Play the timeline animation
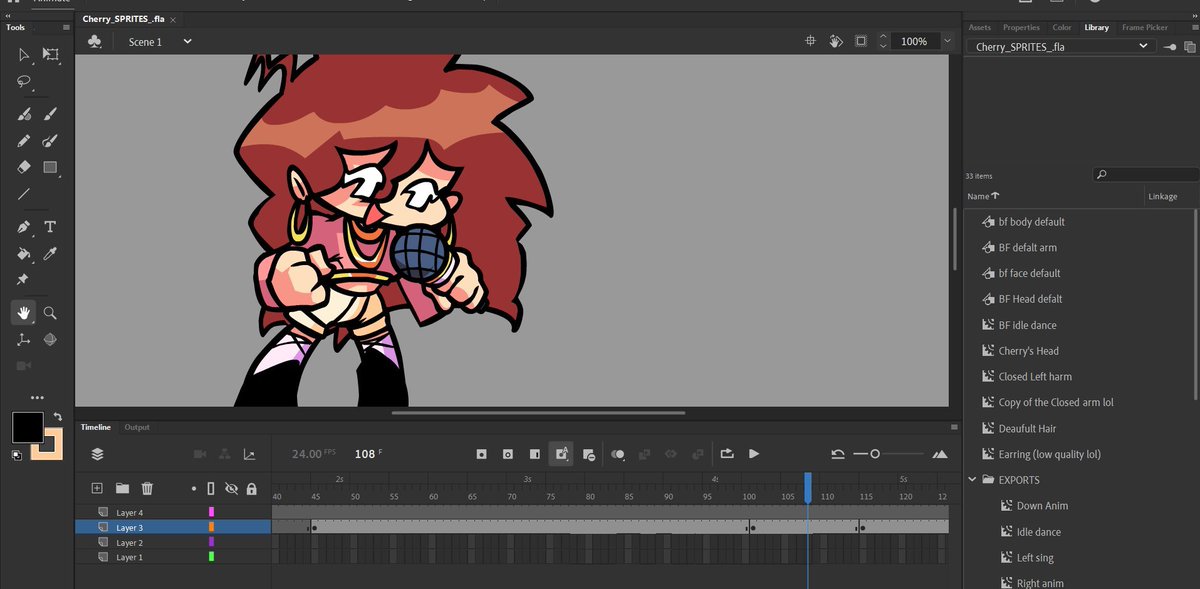The height and width of the screenshot is (589, 1200). point(754,454)
